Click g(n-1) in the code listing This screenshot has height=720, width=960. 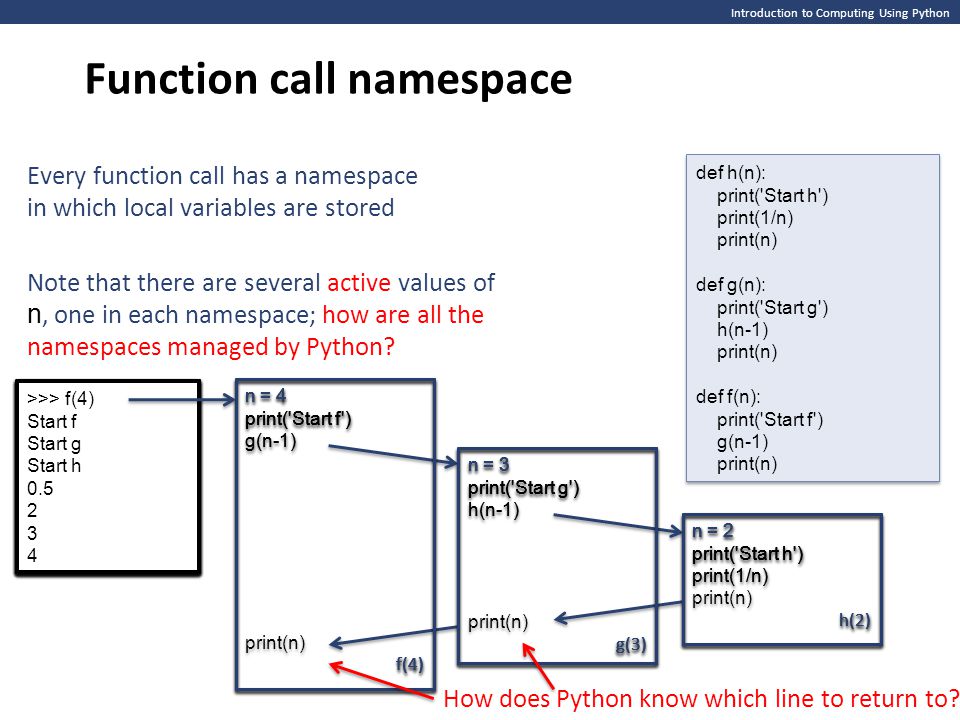[x=743, y=442]
